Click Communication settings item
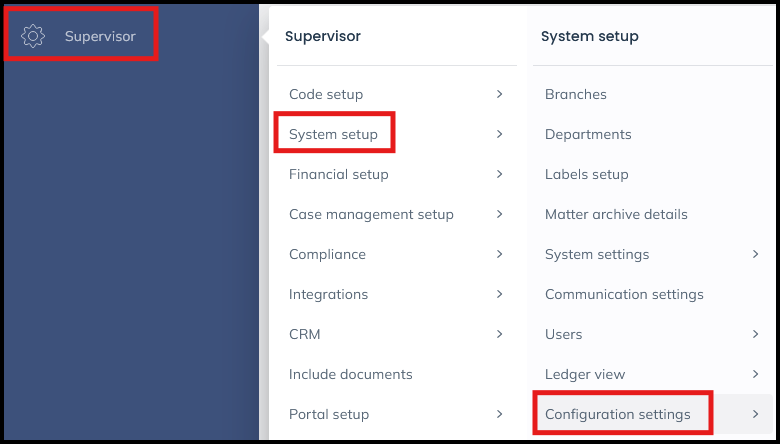 pyautogui.click(x=624, y=294)
